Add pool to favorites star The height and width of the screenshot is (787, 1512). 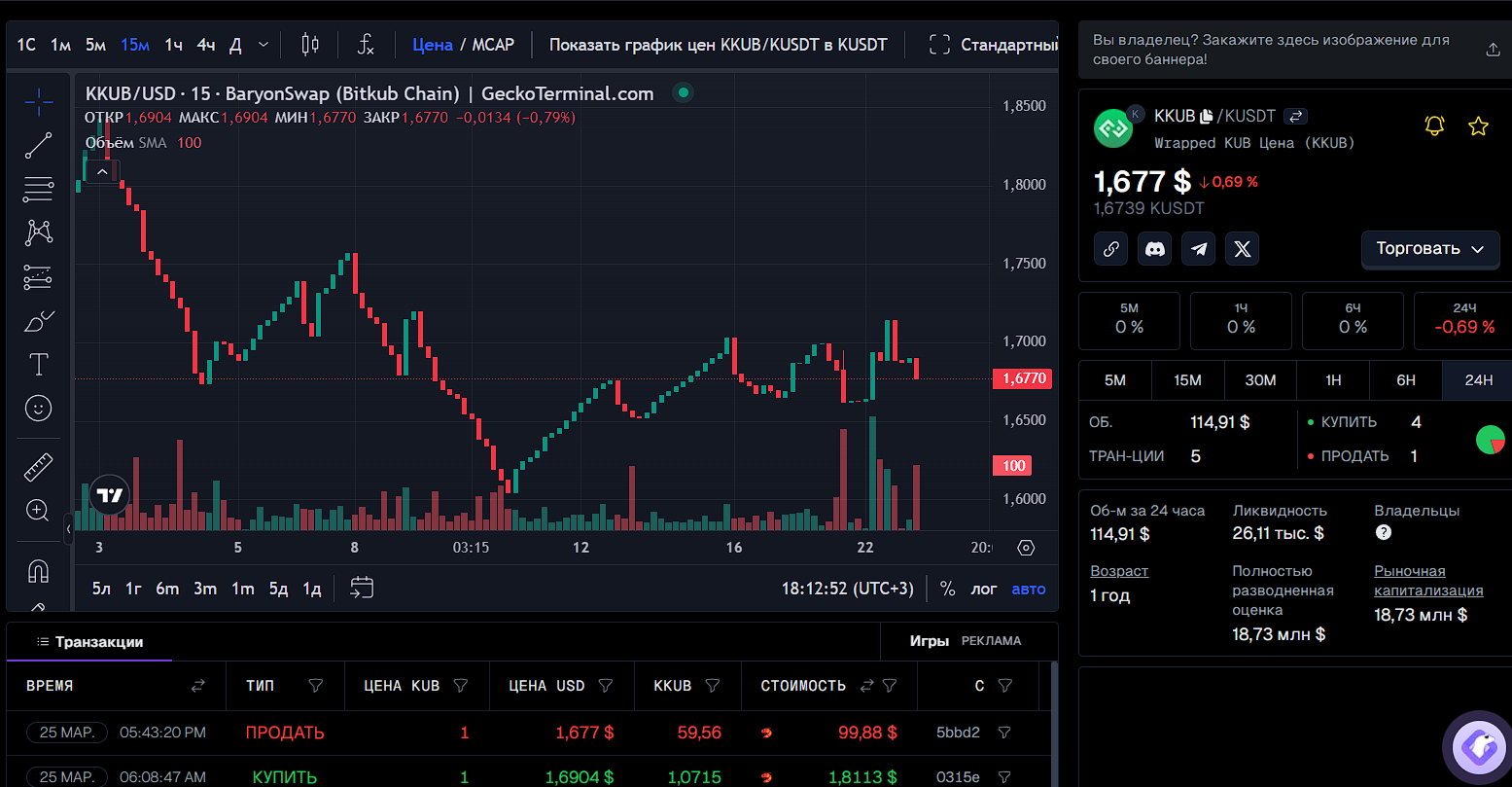click(x=1478, y=125)
